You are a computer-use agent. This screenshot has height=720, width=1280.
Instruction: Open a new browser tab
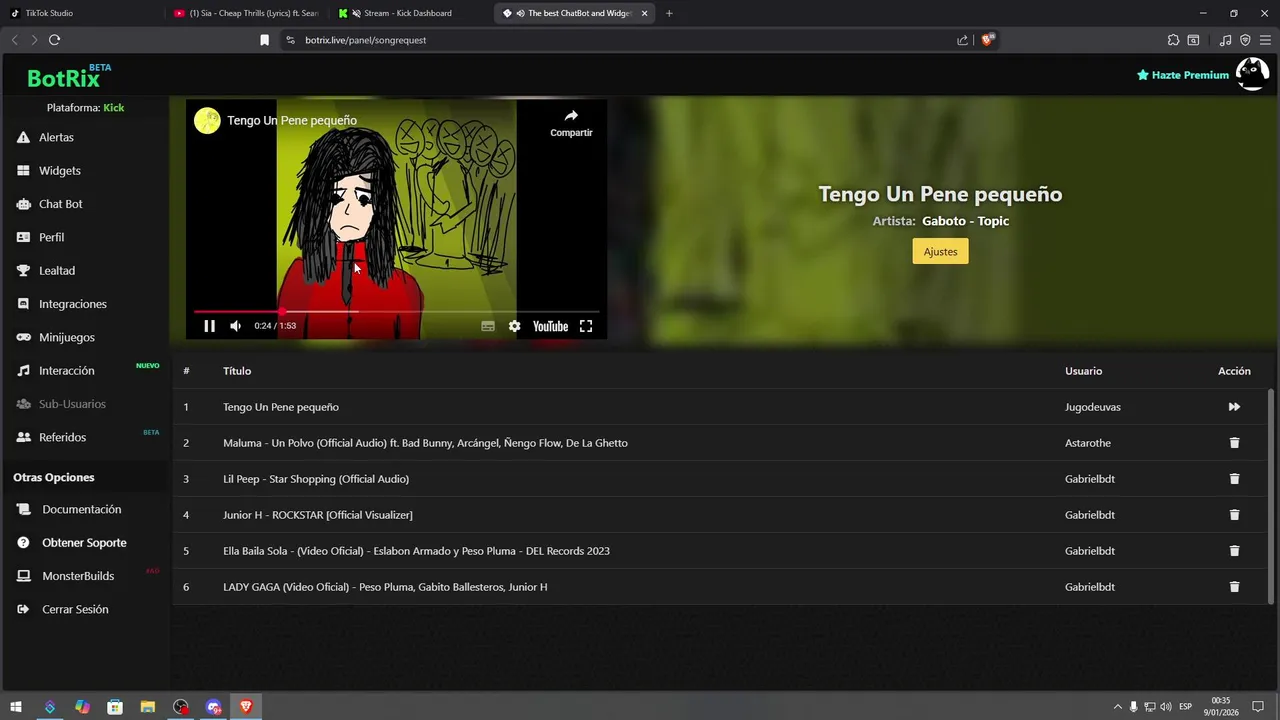(669, 13)
